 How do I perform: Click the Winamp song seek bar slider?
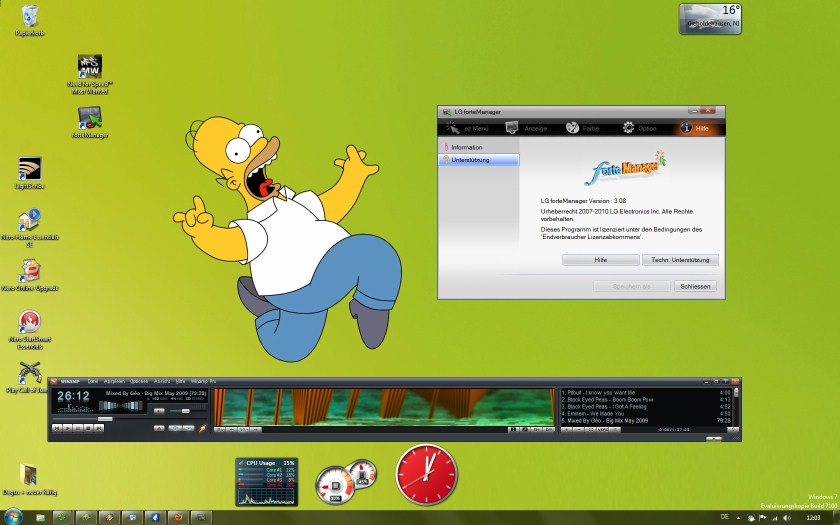tap(105, 419)
